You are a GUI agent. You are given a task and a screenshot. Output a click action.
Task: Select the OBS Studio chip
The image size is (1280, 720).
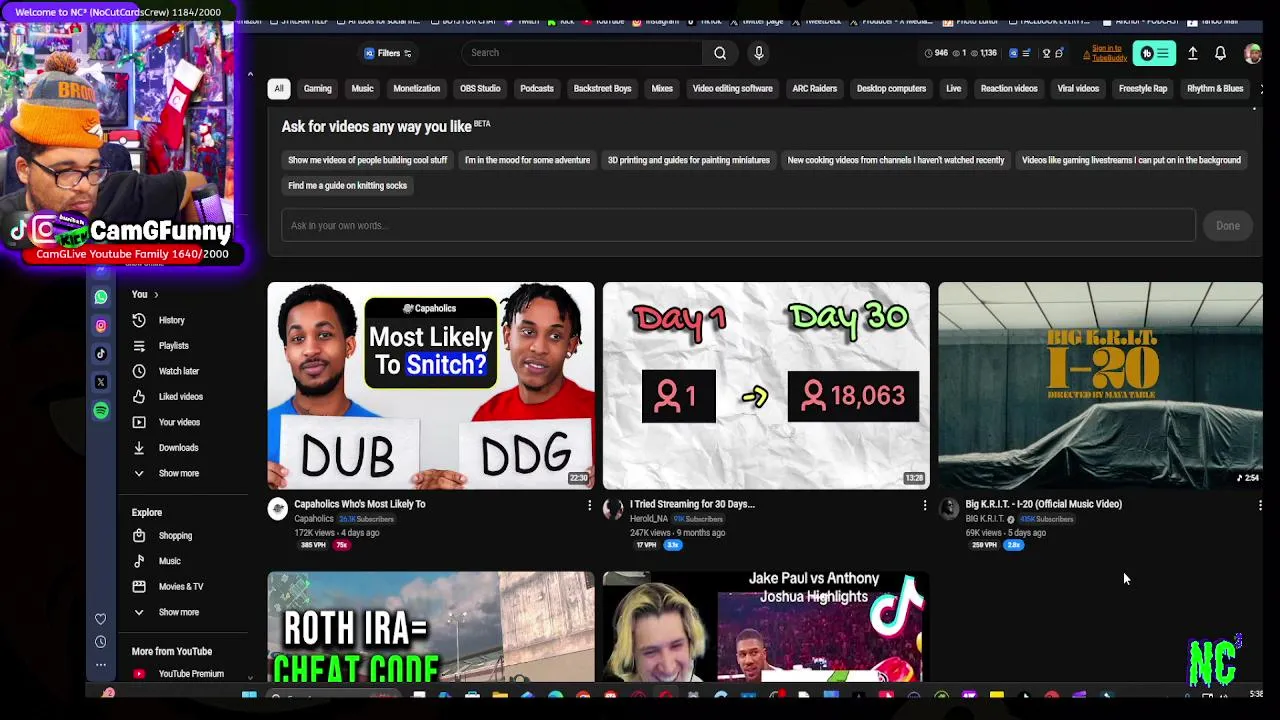tap(480, 89)
